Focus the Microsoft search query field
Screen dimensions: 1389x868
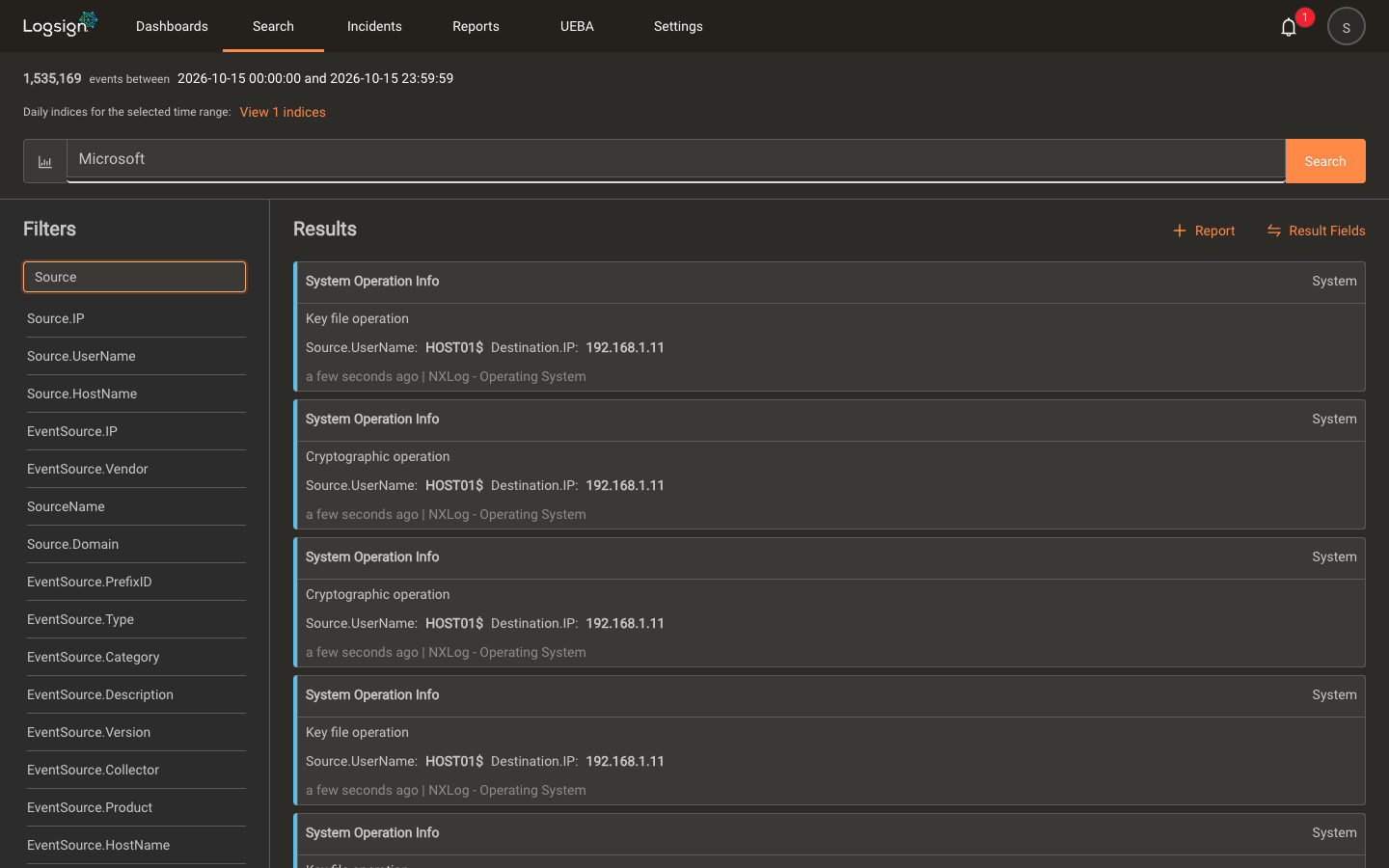[x=675, y=159]
